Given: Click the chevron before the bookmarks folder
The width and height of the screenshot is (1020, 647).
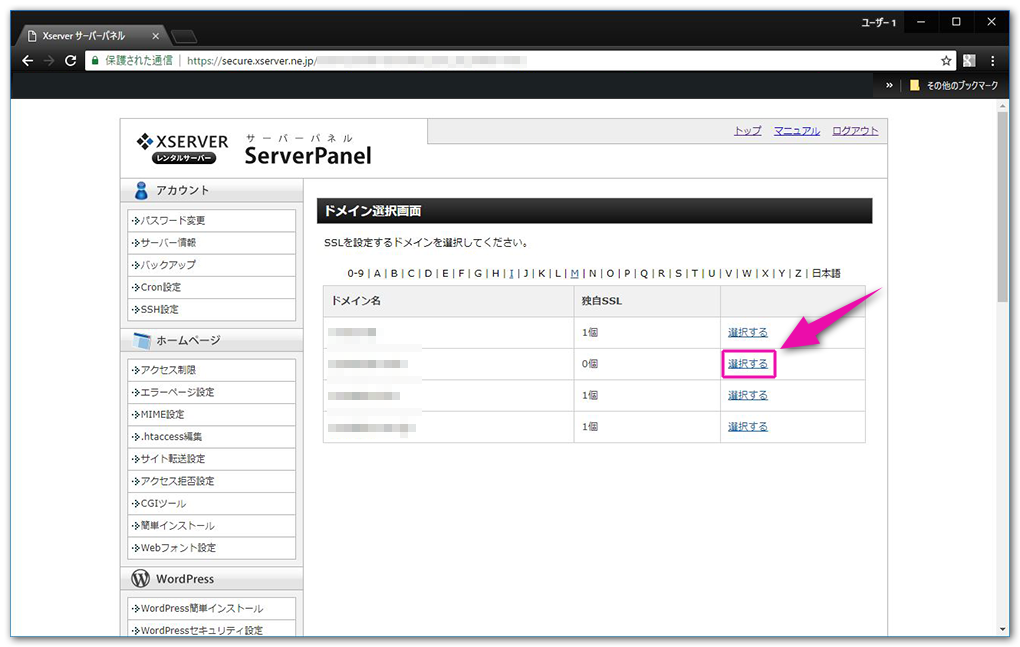Looking at the screenshot, I should 889,85.
